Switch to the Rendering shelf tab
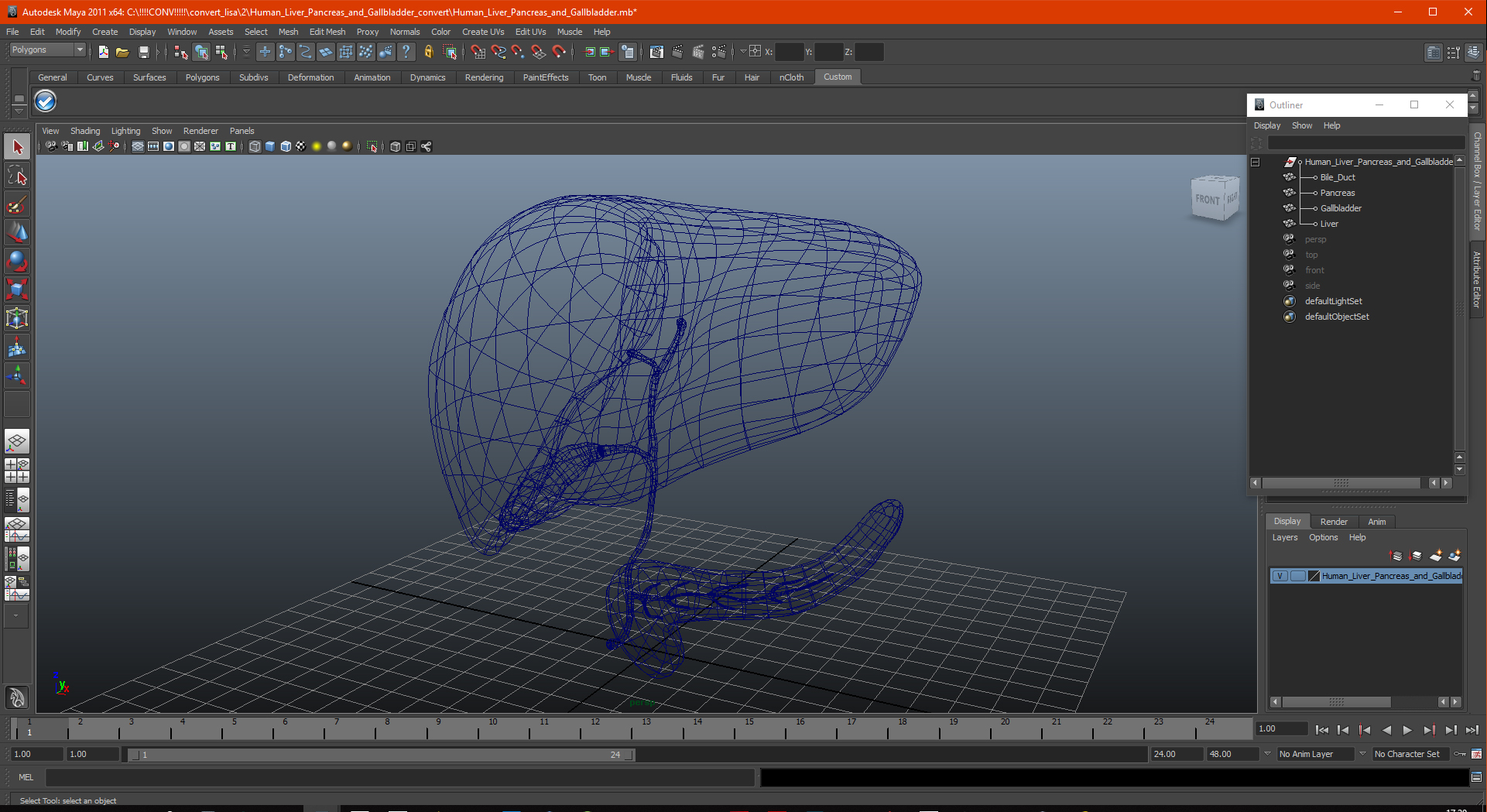This screenshot has width=1487, height=812. coord(484,77)
